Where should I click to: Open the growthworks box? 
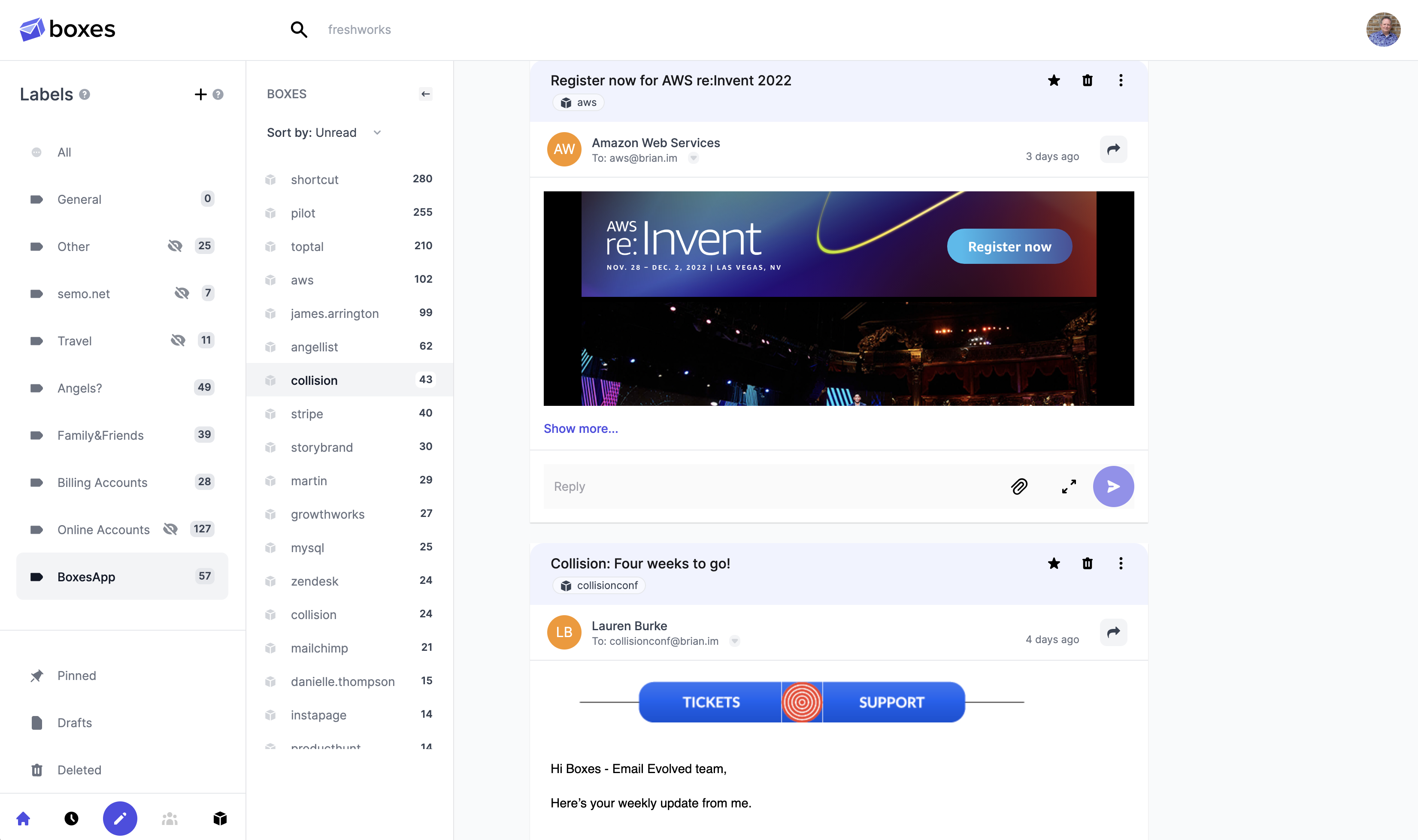(349, 514)
